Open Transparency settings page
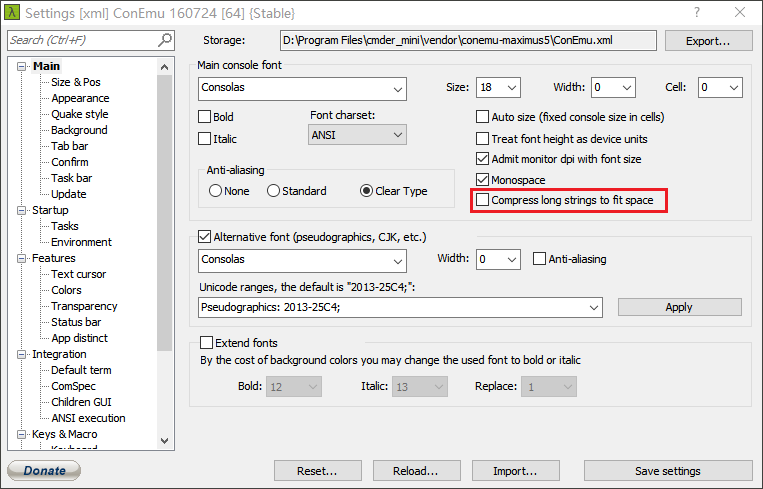Screen dimensions: 763x489 pos(84,306)
